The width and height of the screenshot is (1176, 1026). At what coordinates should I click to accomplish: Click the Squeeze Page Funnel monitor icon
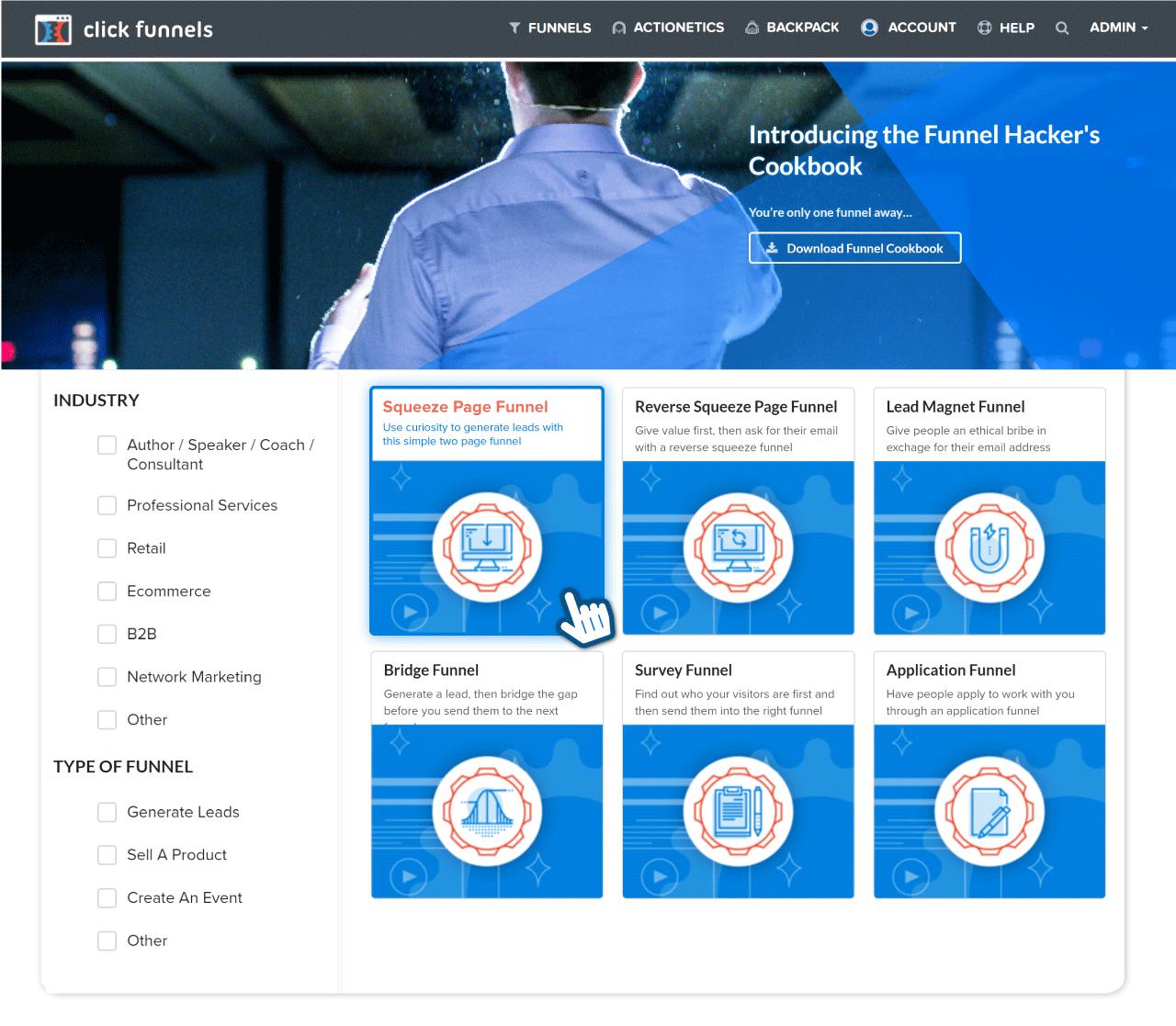[487, 547]
